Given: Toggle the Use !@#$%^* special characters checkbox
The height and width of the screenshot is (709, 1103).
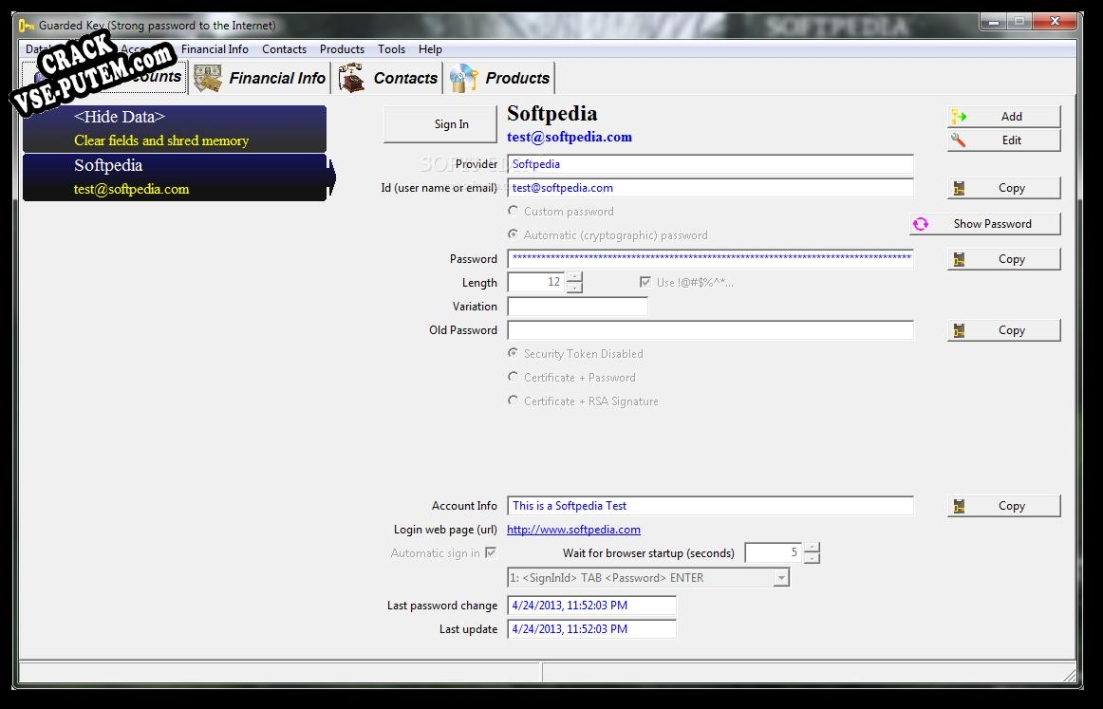Looking at the screenshot, I should tap(645, 282).
